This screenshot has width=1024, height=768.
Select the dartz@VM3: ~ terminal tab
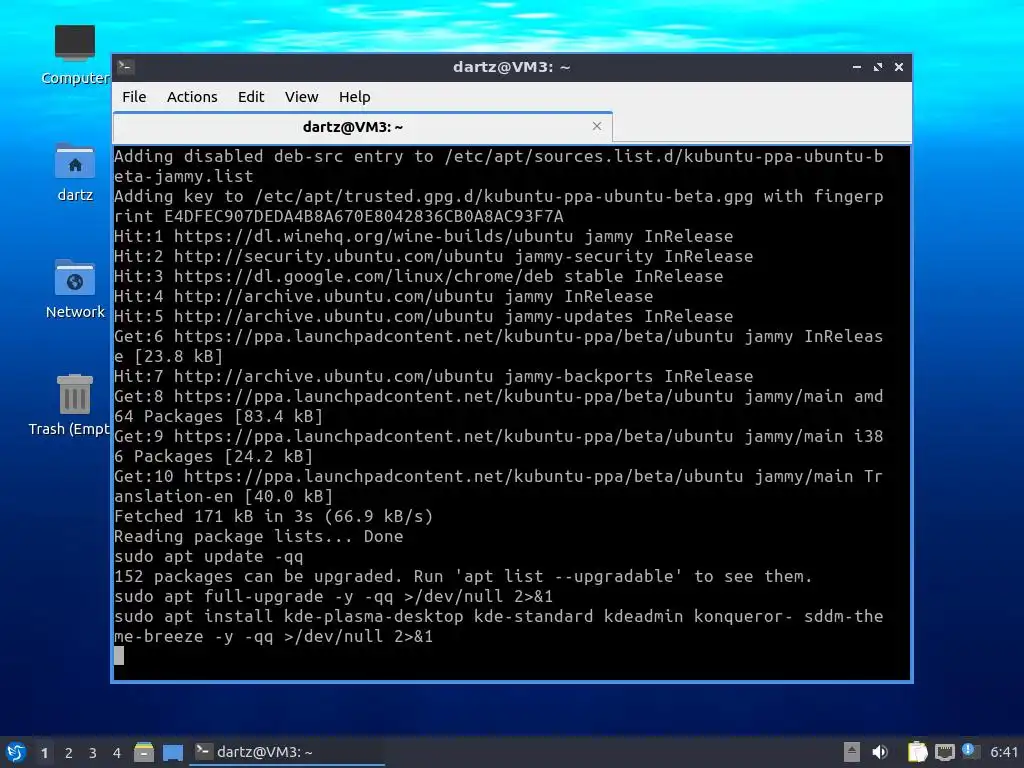[x=362, y=127]
